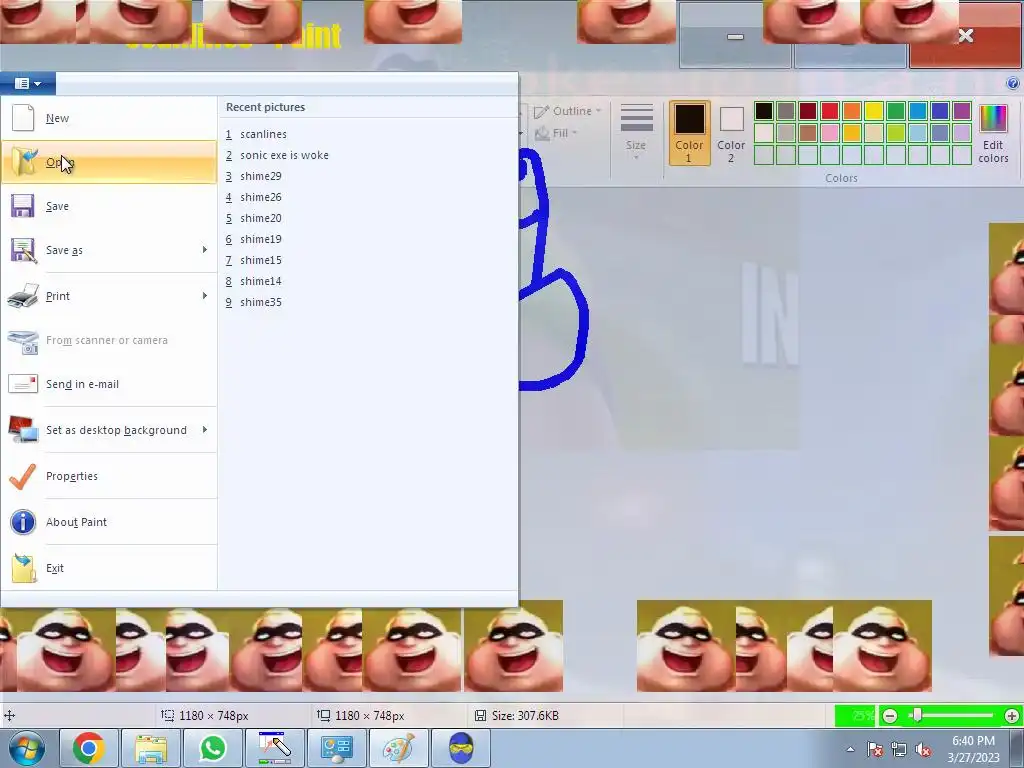
Task: Click the Snipping Tool taskbar icon
Action: 275,748
